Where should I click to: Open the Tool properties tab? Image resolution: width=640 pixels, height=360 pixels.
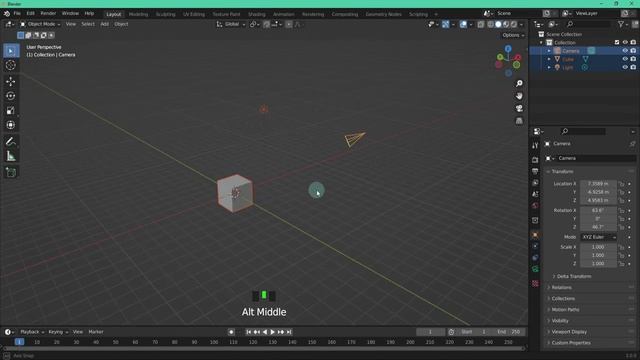pyautogui.click(x=535, y=146)
